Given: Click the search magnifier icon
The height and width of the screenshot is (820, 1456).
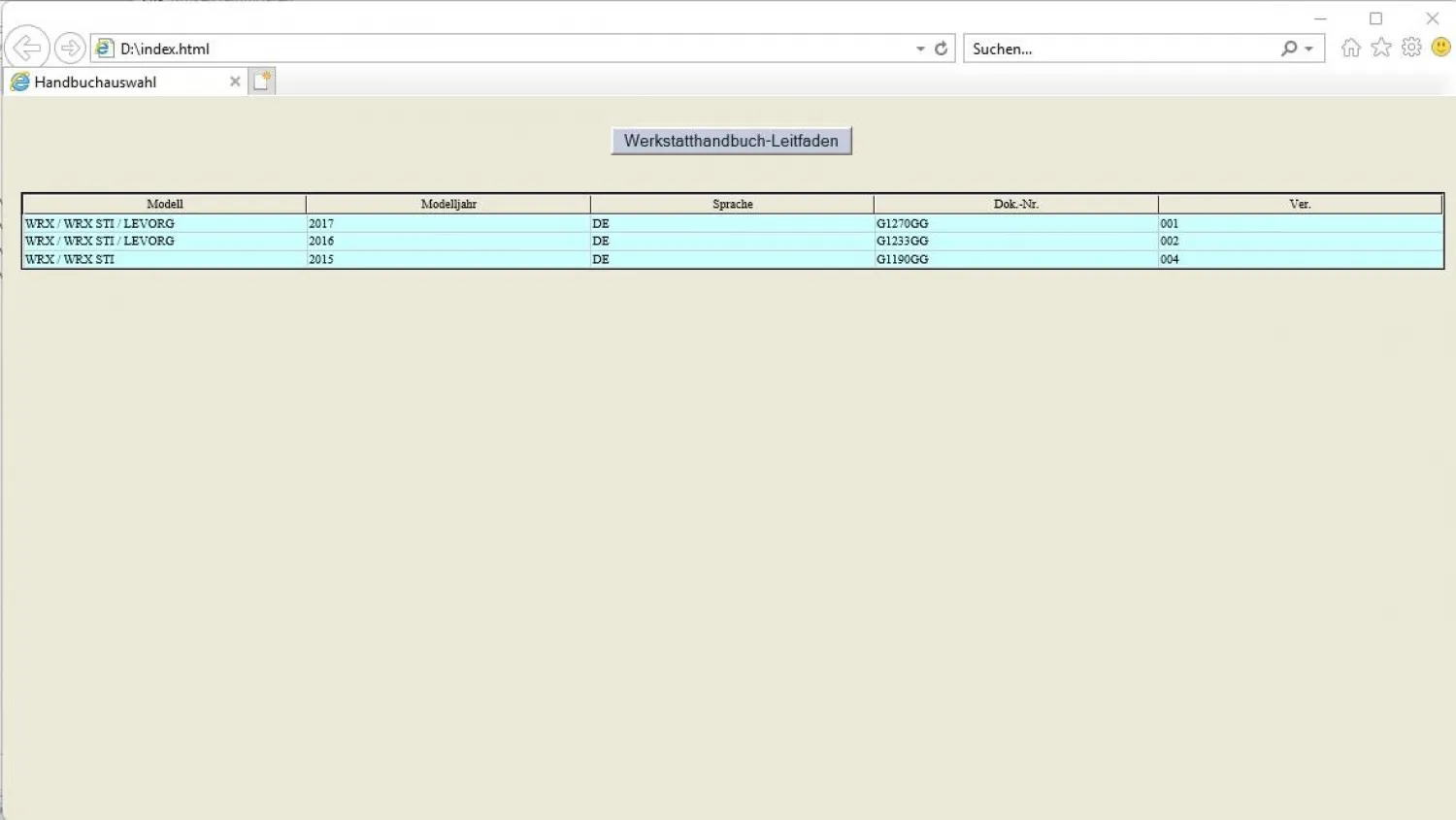Looking at the screenshot, I should pyautogui.click(x=1288, y=49).
